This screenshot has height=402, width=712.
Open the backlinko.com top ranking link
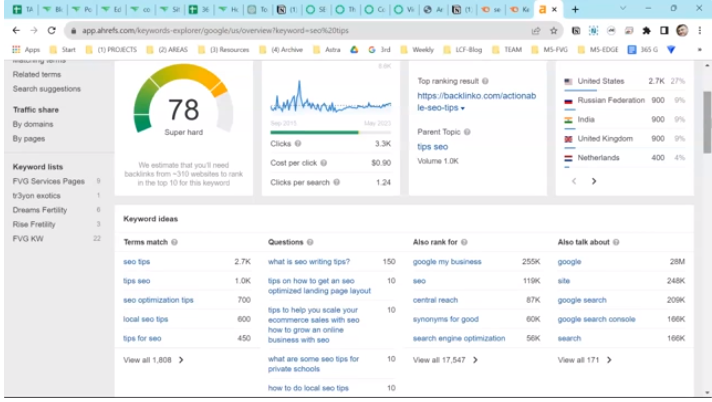pyautogui.click(x=476, y=101)
